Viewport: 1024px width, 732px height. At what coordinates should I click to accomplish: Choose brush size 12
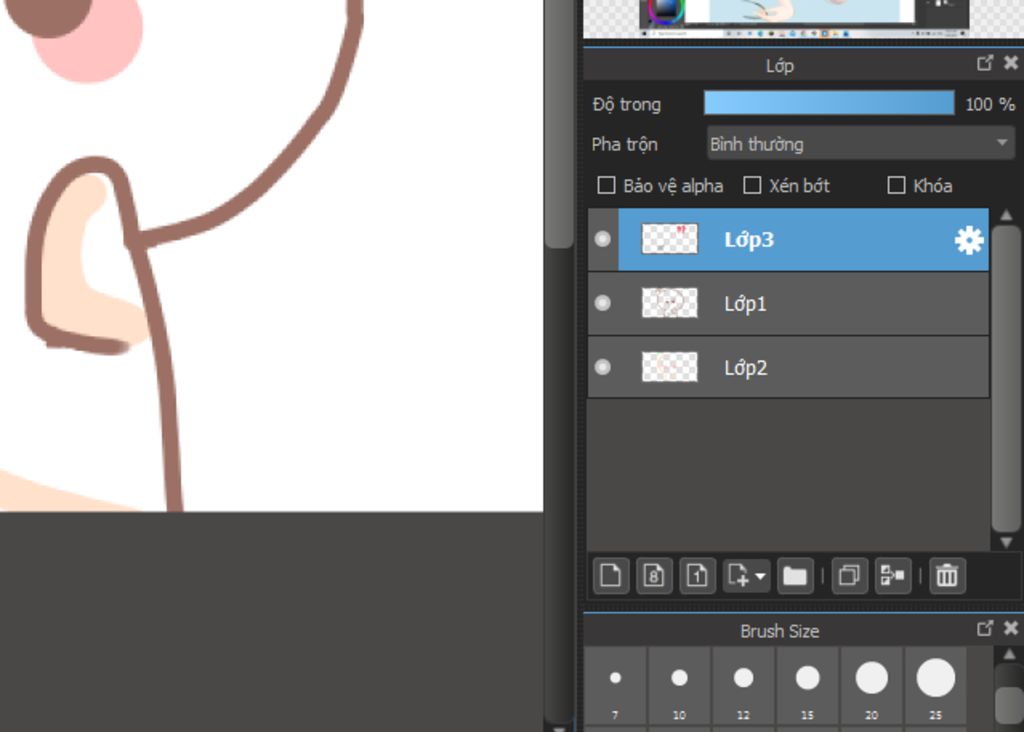click(x=743, y=686)
